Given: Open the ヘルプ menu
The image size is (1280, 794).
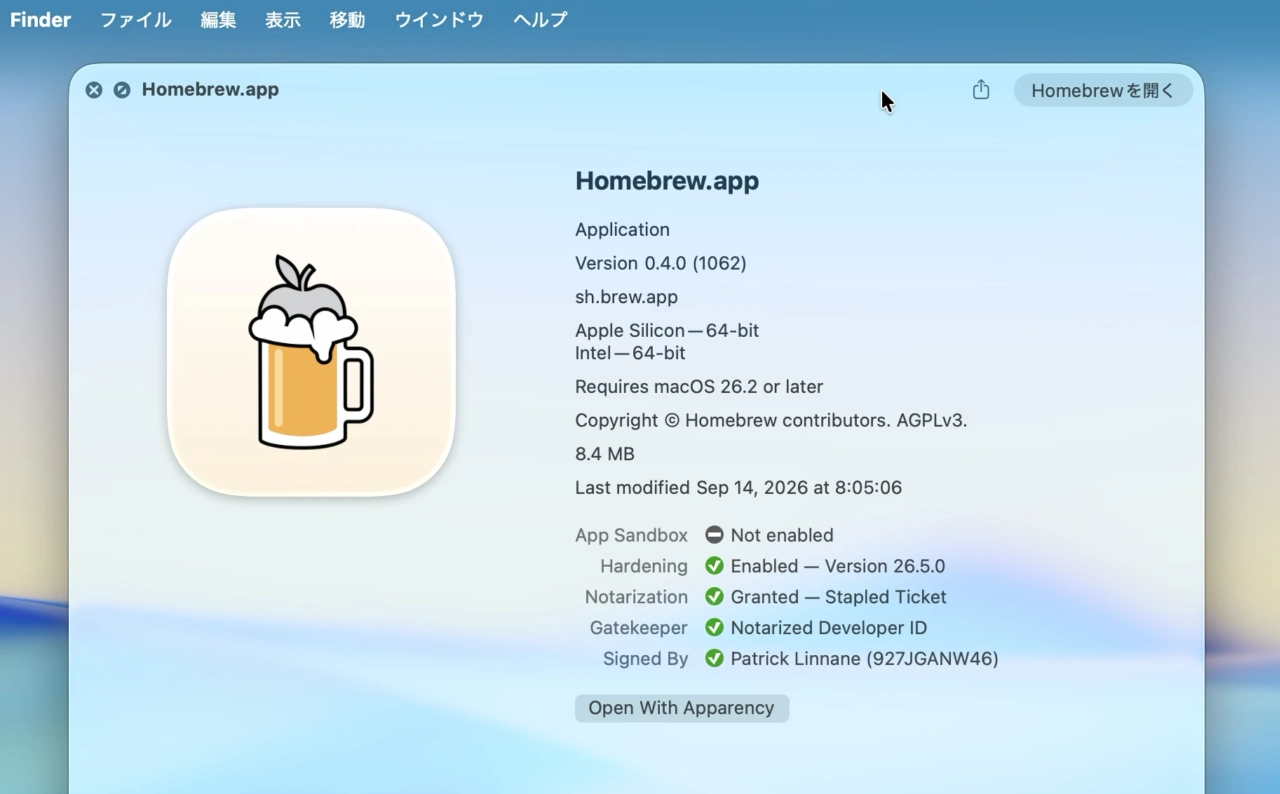Looking at the screenshot, I should click(540, 20).
